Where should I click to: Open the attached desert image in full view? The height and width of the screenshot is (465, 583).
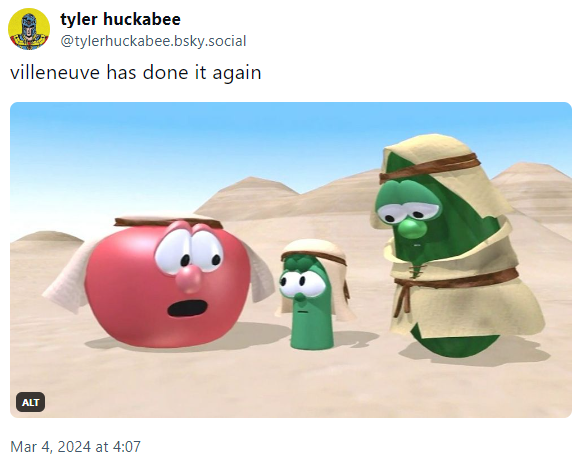click(x=291, y=260)
